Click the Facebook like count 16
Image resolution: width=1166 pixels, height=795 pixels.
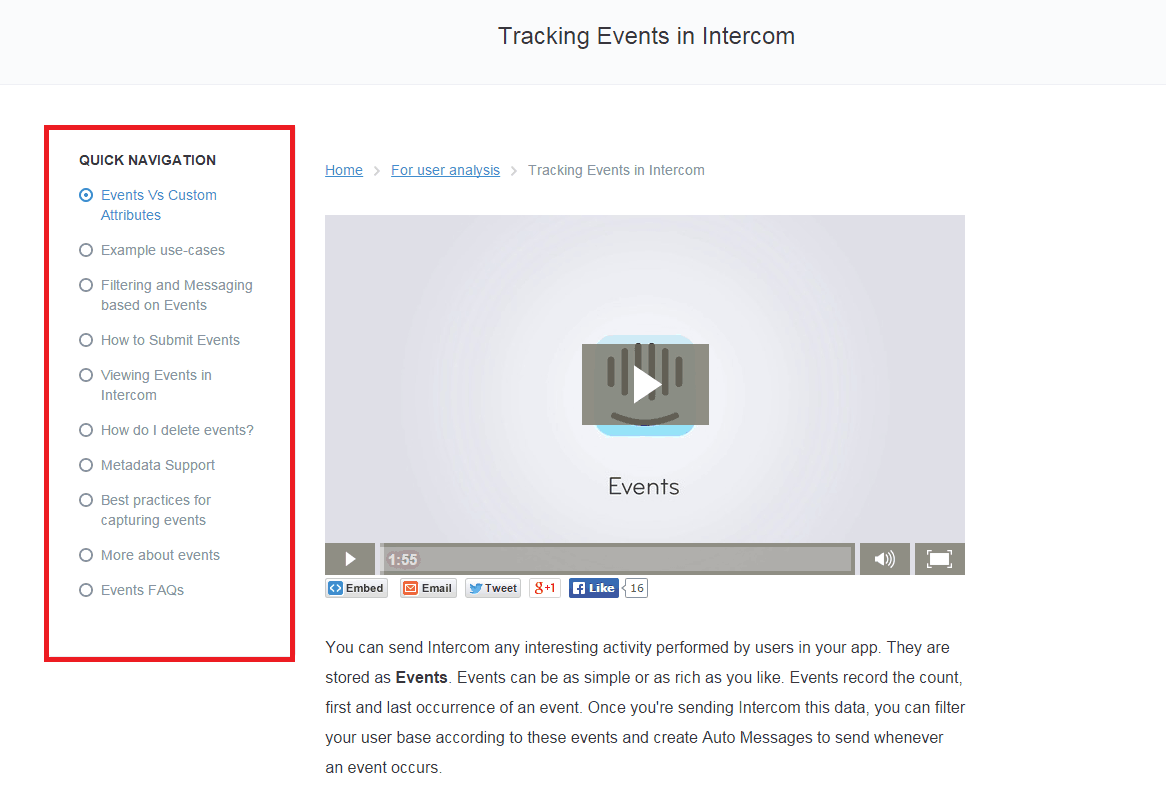click(x=637, y=588)
